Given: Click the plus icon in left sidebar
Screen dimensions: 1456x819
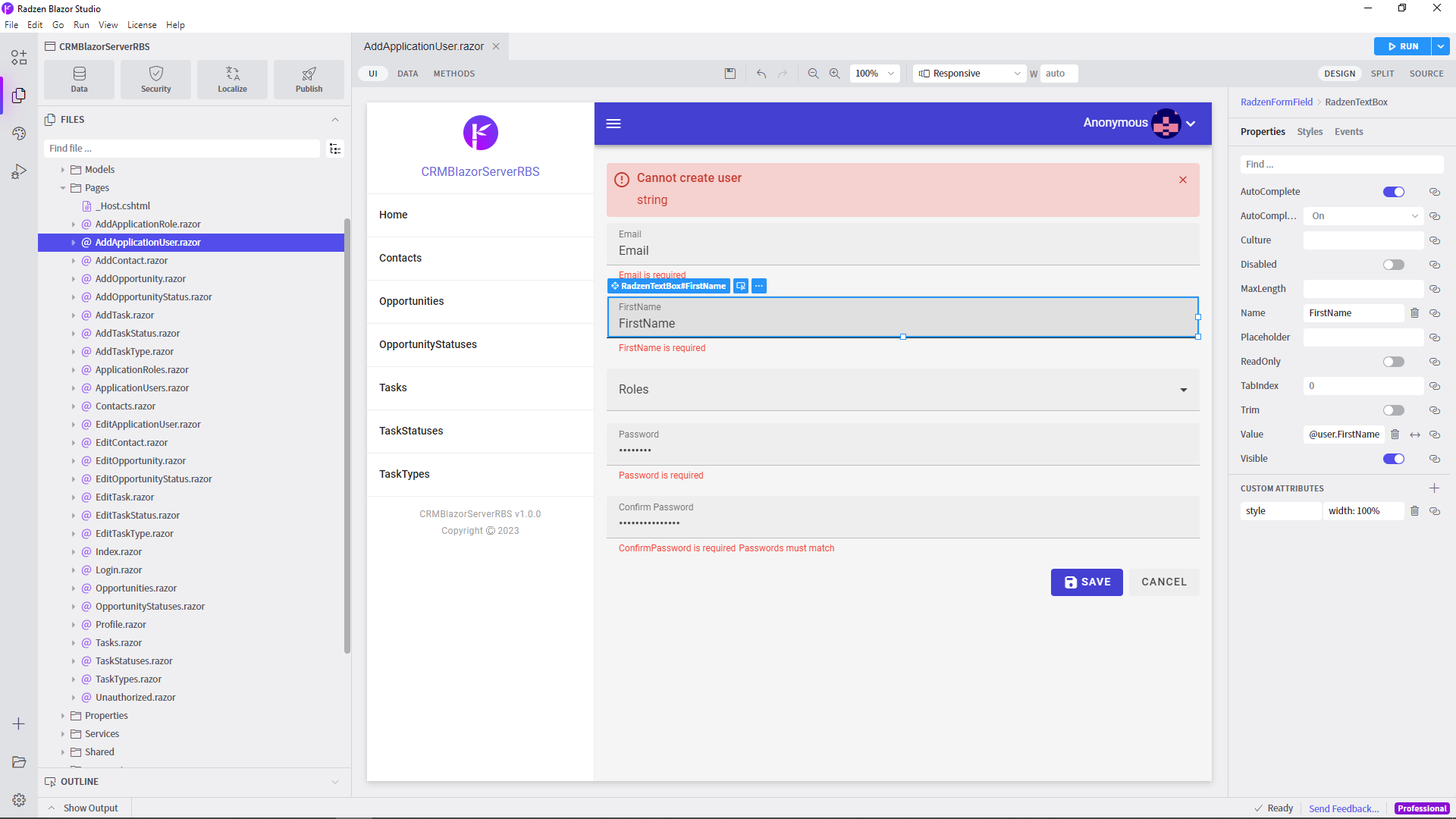Looking at the screenshot, I should pos(19,724).
